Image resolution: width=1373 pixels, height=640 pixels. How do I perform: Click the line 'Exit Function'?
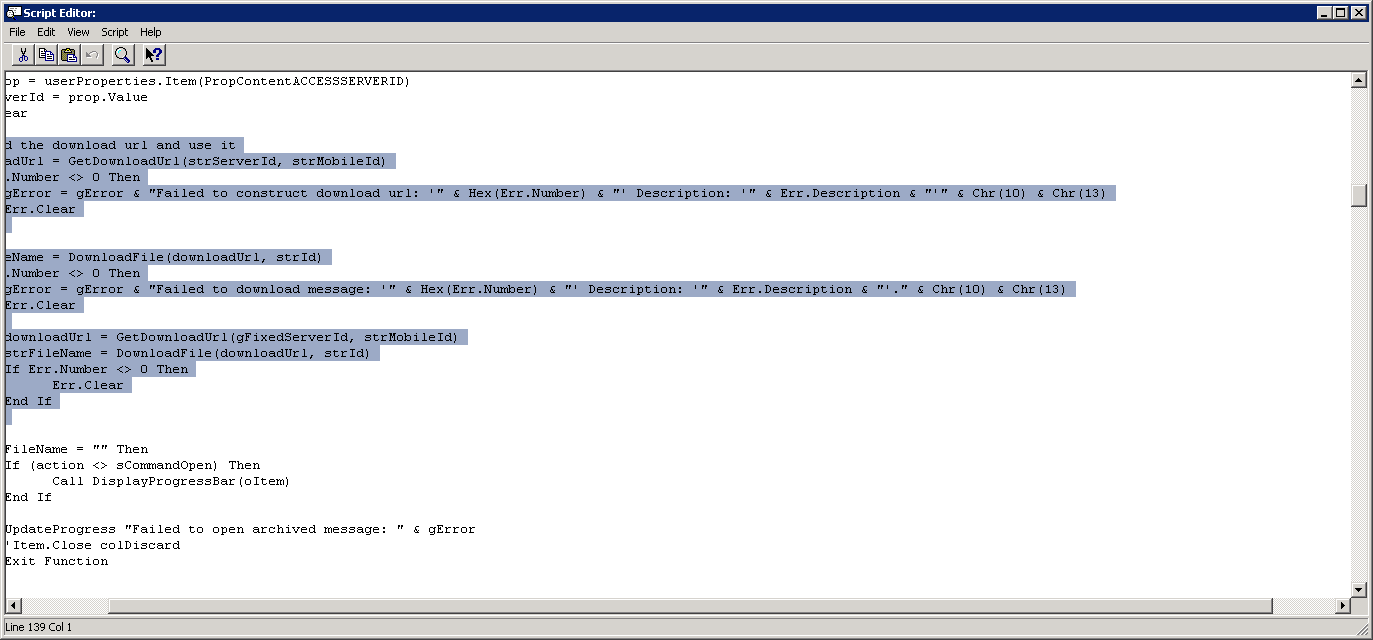click(57, 561)
